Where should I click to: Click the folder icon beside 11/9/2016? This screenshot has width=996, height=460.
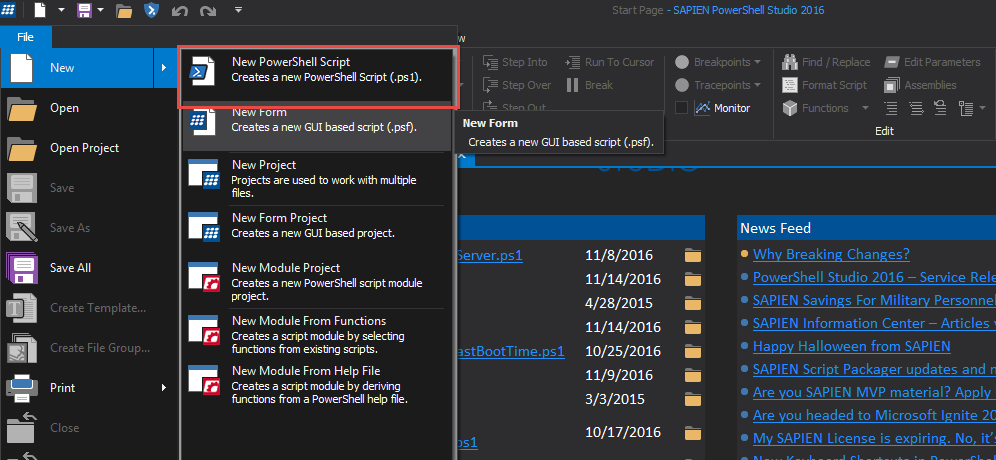point(693,375)
